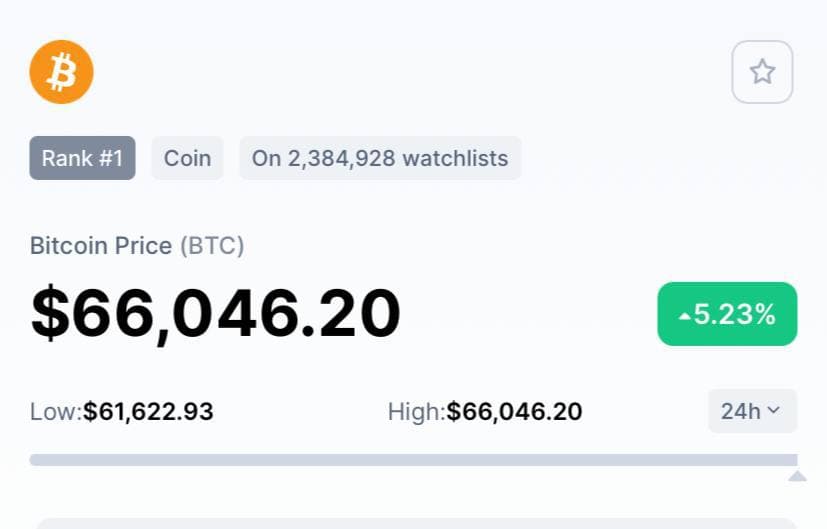Click the $66,046.20 main price
Viewport: 827px width, 529px height.
tap(216, 313)
